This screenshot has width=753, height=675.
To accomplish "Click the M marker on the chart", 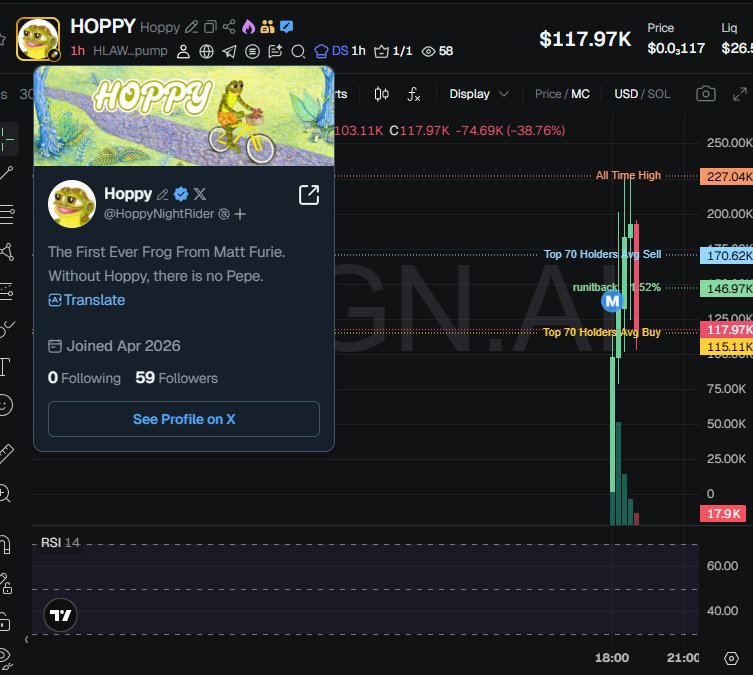I will [x=612, y=301].
